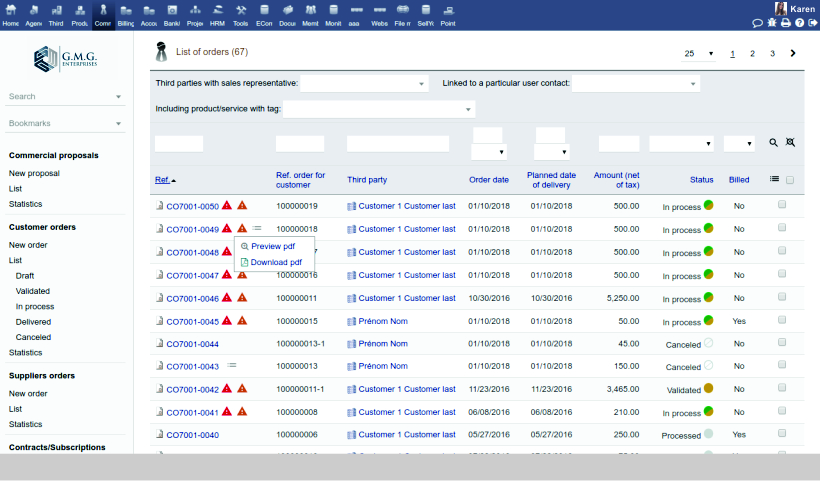Click the document icon next to CO7001-0049
This screenshot has height=481, width=820.
tap(159, 229)
